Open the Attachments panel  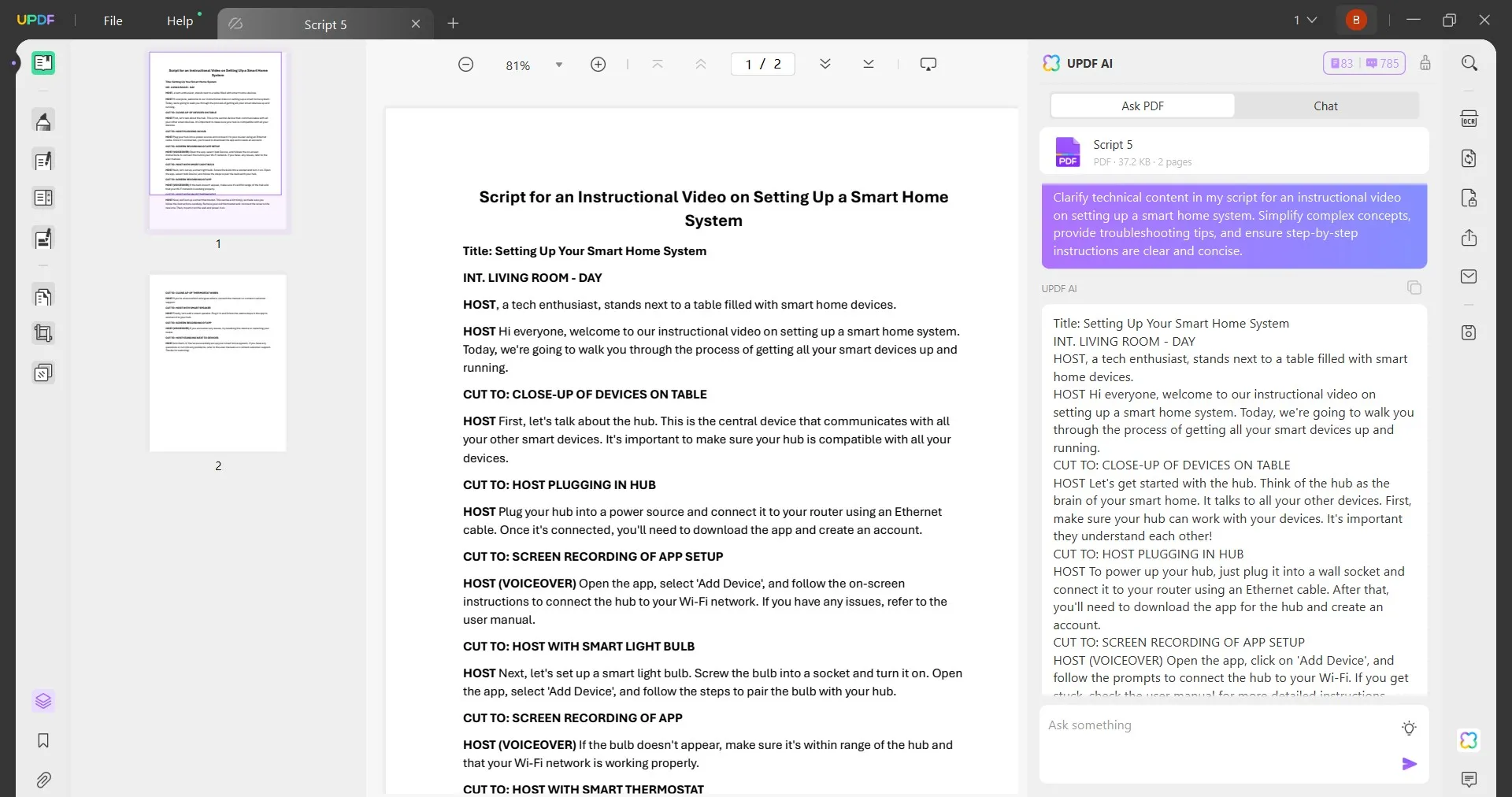click(x=43, y=780)
